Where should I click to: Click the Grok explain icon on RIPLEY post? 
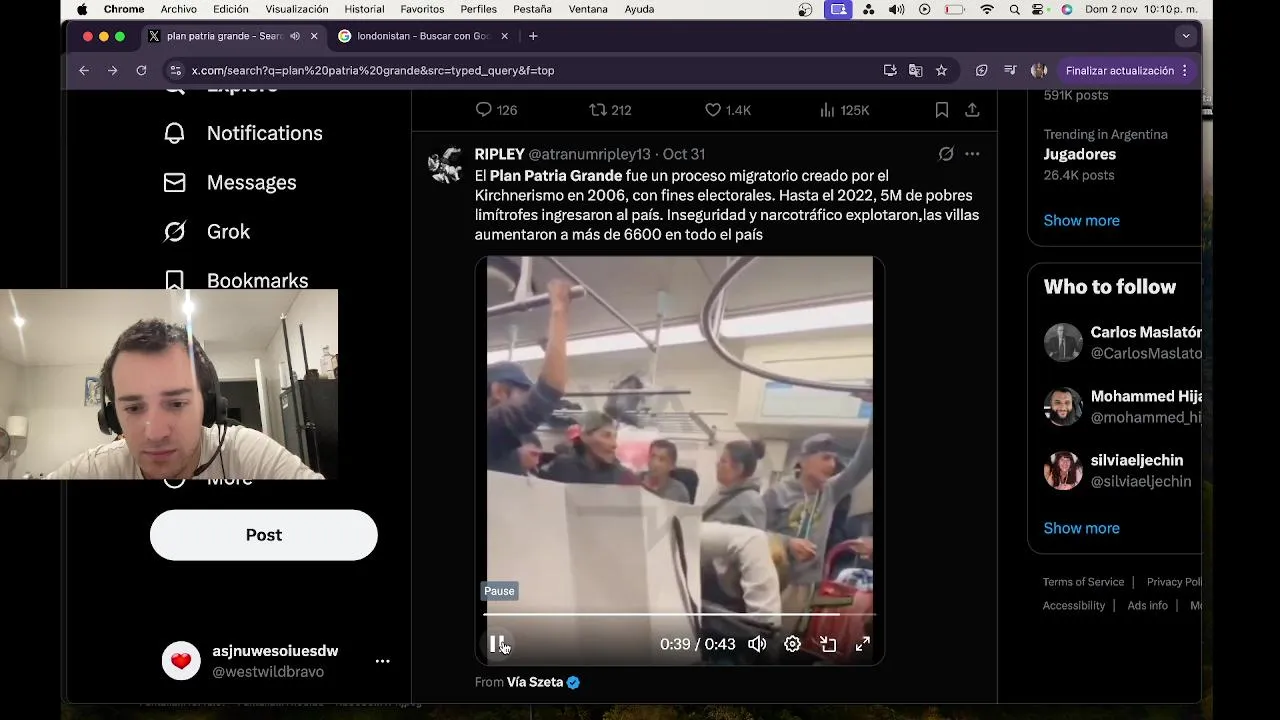point(946,154)
